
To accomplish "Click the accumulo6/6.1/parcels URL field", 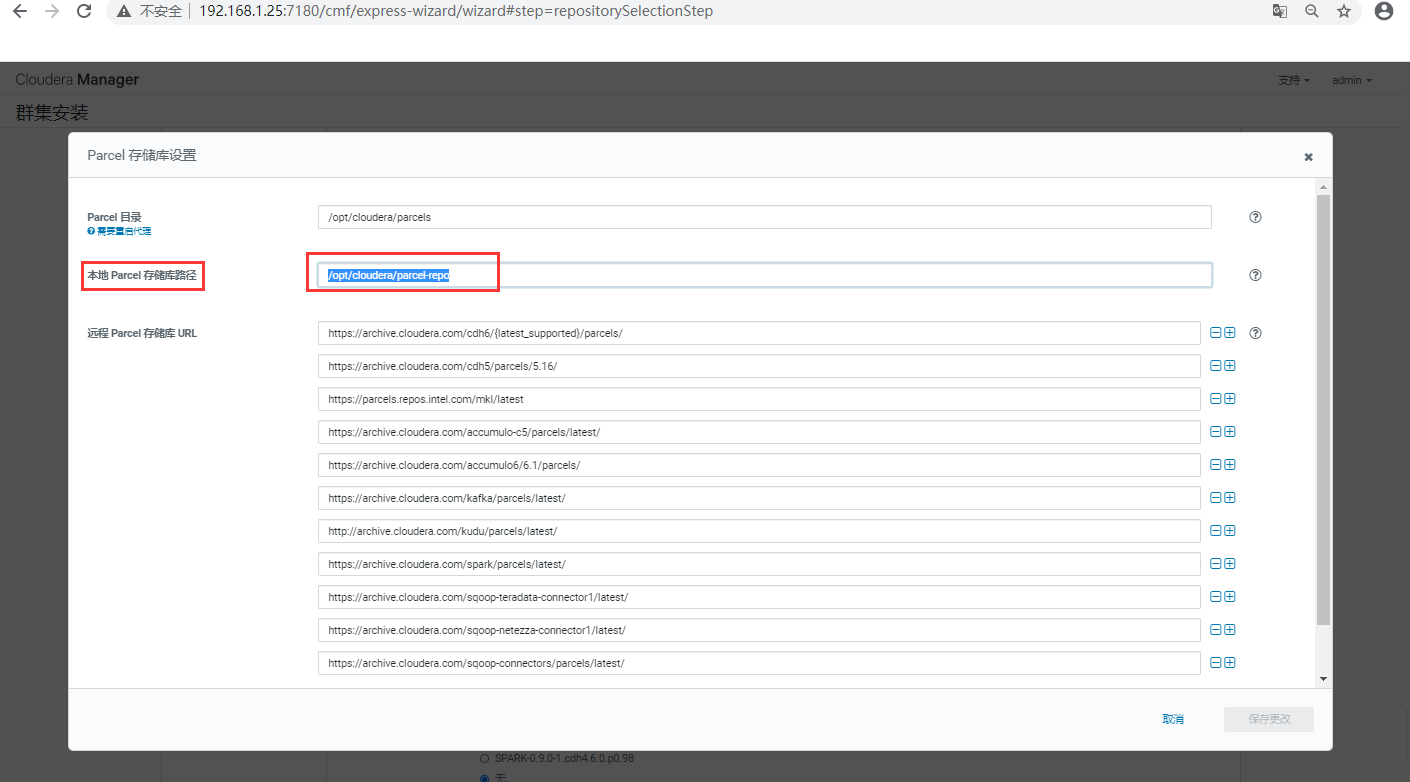I will coord(759,465).
